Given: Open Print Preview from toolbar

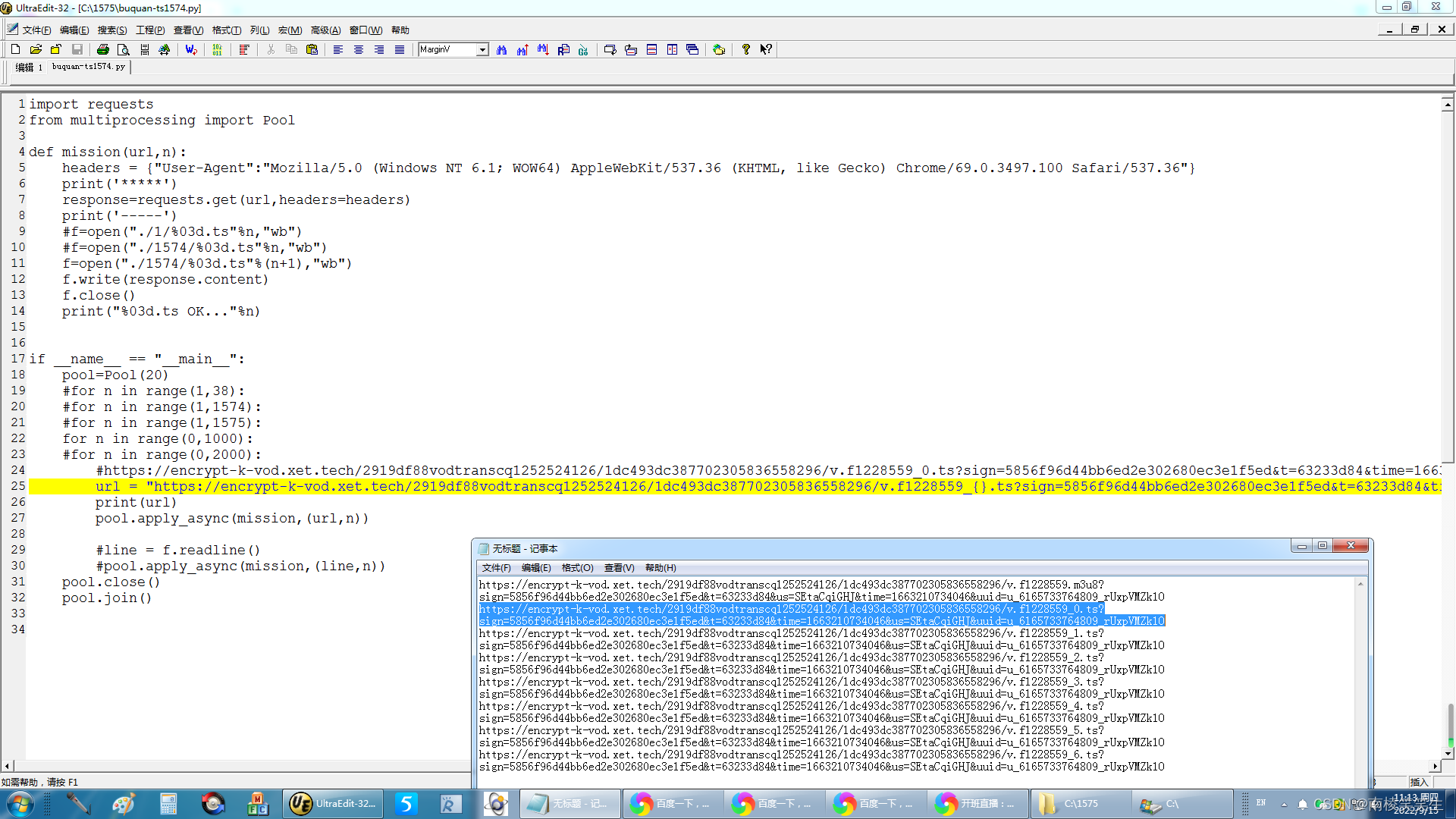Looking at the screenshot, I should tap(124, 49).
